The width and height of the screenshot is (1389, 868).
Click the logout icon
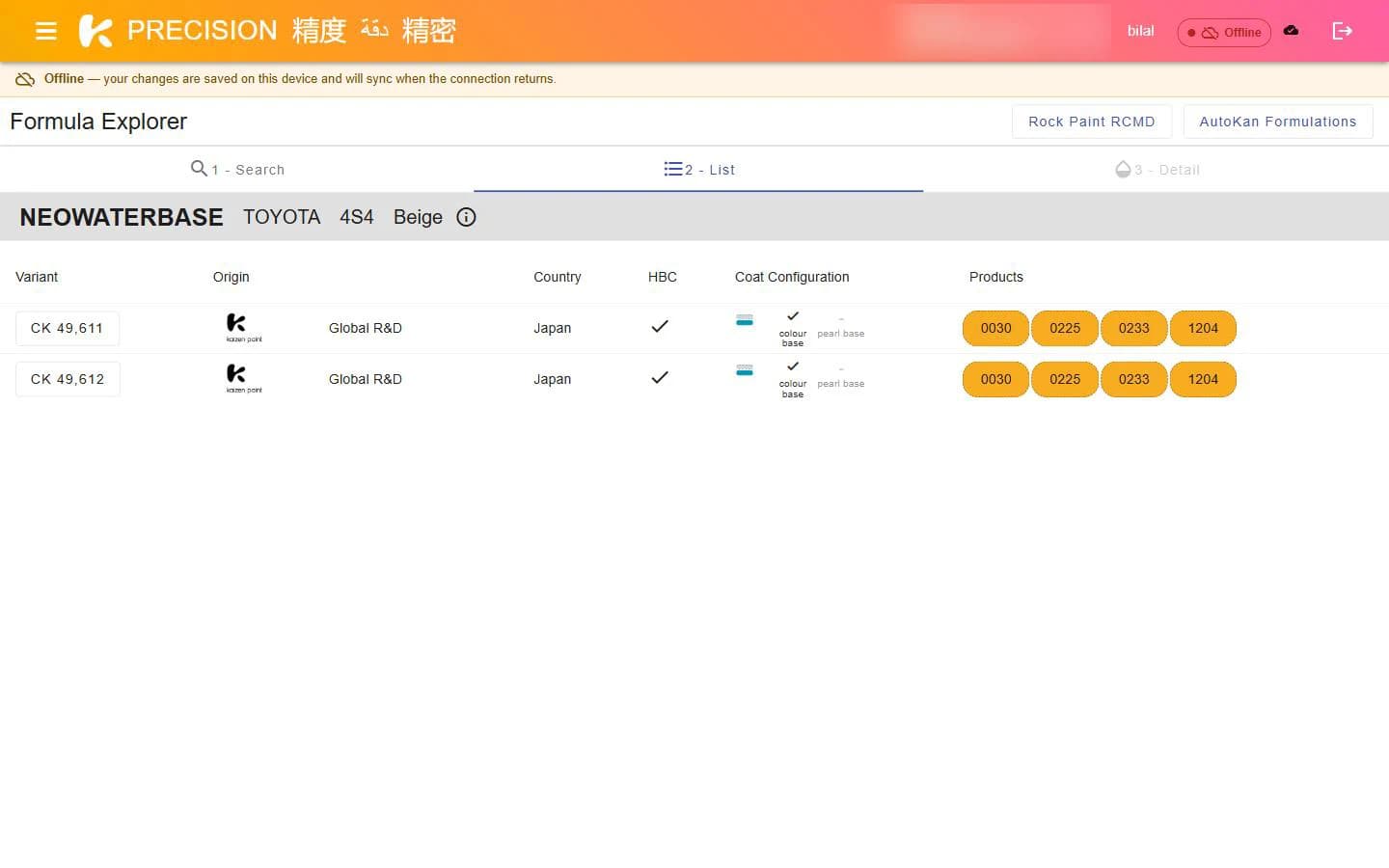point(1342,31)
